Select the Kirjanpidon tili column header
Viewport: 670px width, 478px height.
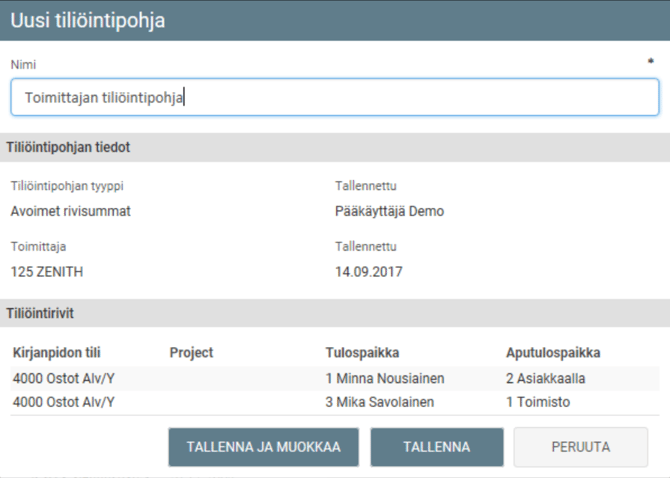tap(57, 353)
